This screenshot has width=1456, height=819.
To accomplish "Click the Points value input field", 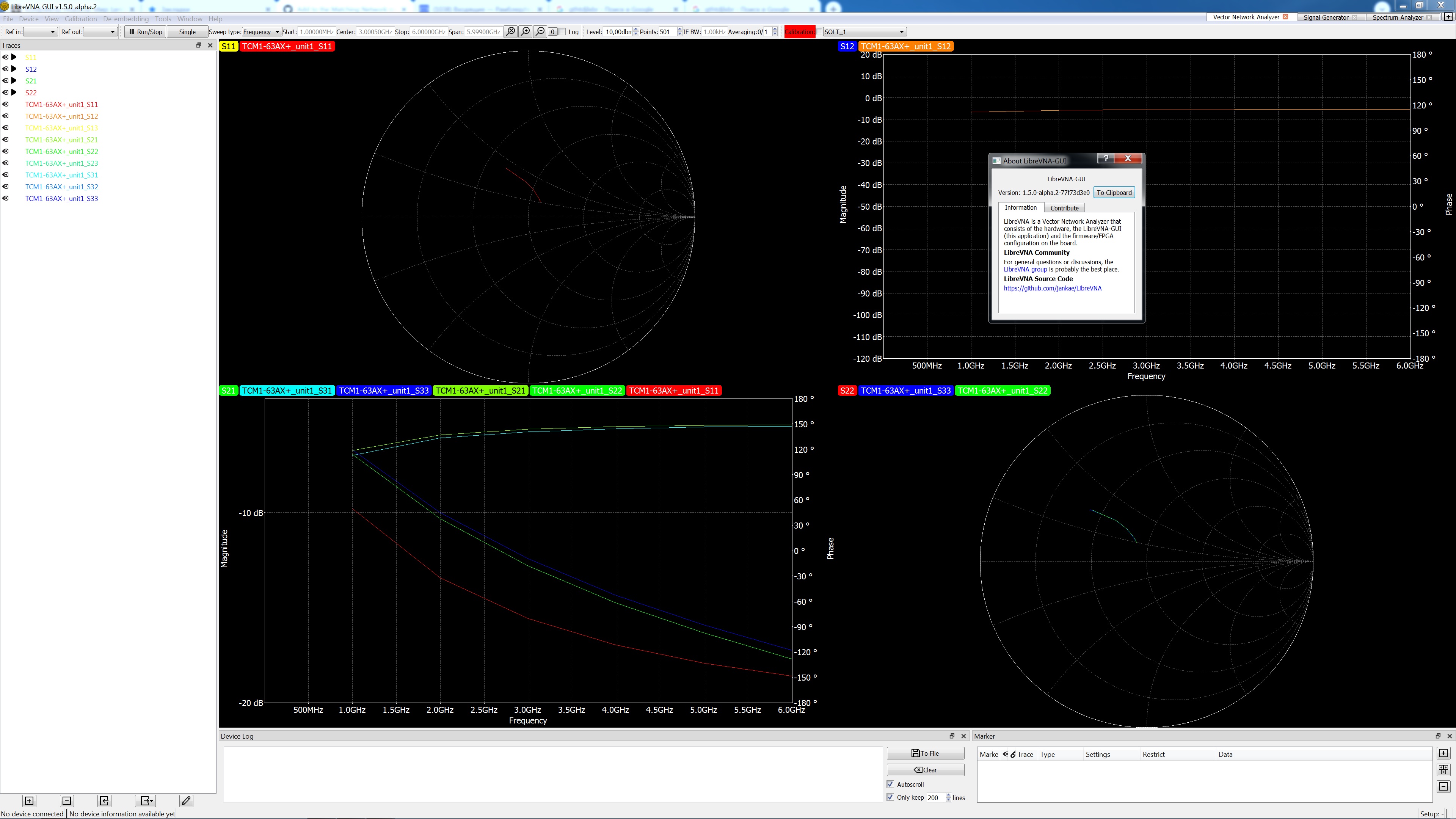I will (667, 31).
